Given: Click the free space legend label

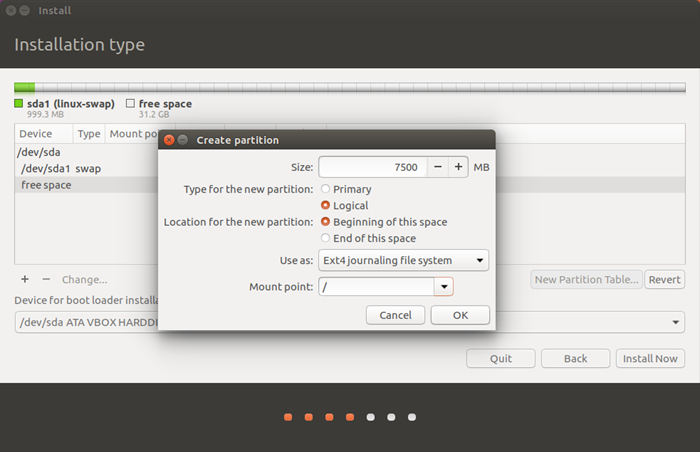Looking at the screenshot, I should coord(165,104).
